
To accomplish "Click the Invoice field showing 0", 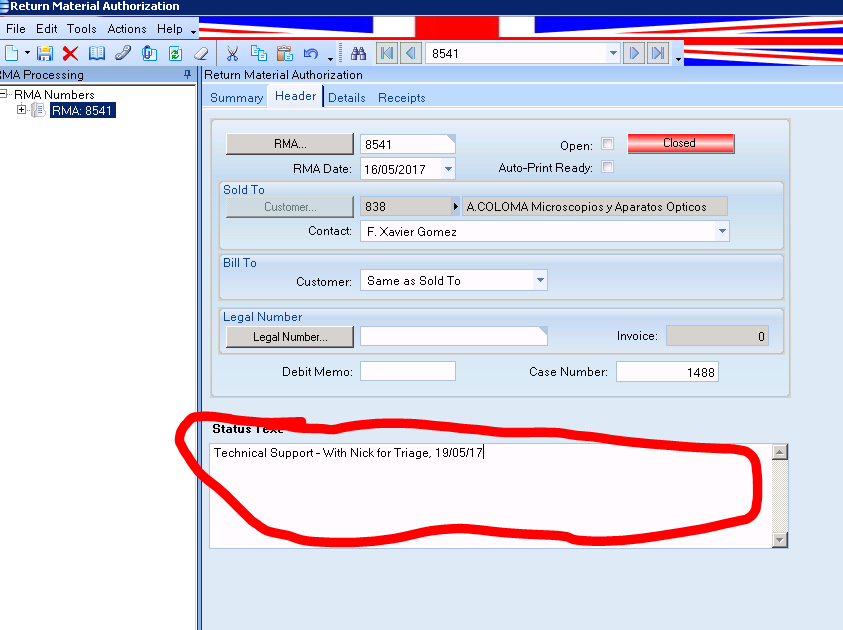I will (x=717, y=336).
